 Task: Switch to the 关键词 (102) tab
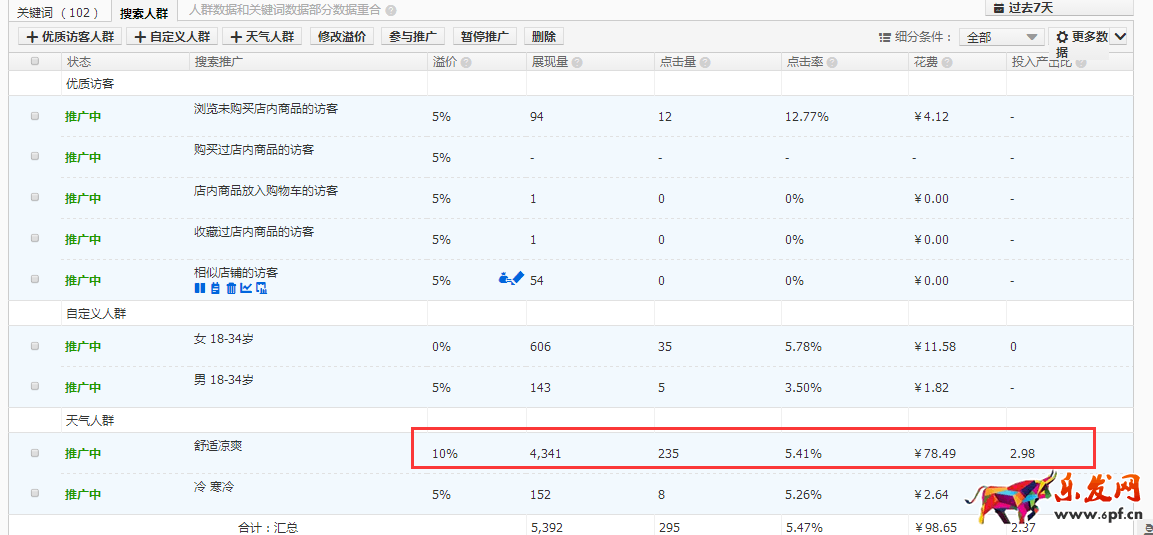58,13
